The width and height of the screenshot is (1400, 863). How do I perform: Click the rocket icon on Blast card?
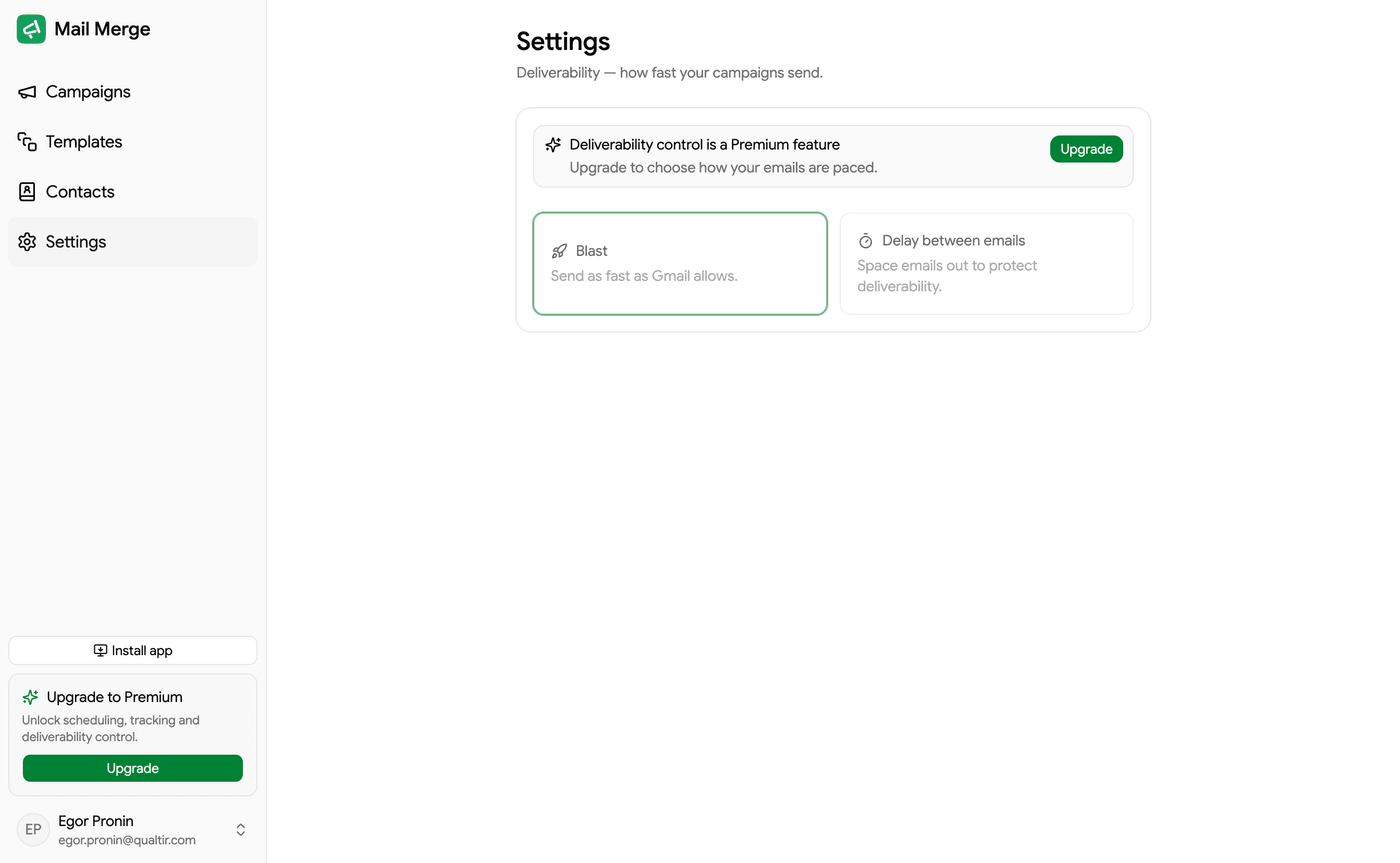(x=559, y=251)
